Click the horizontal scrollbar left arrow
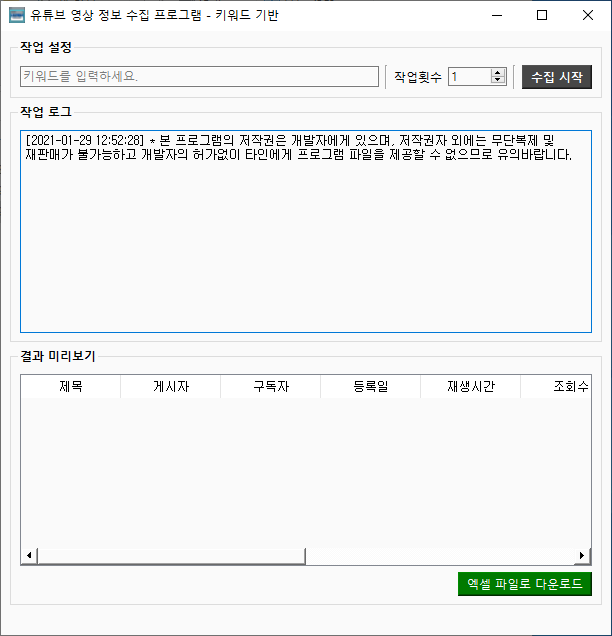The height and width of the screenshot is (636, 612). [29, 555]
